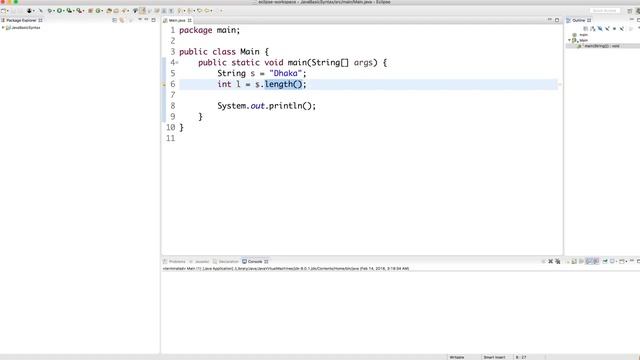
Task: Click the Writable status bar entry
Action: point(457,357)
